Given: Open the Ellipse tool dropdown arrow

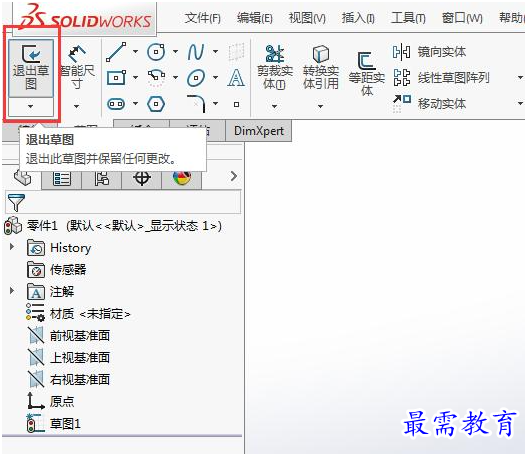Looking at the screenshot, I should [x=215, y=77].
